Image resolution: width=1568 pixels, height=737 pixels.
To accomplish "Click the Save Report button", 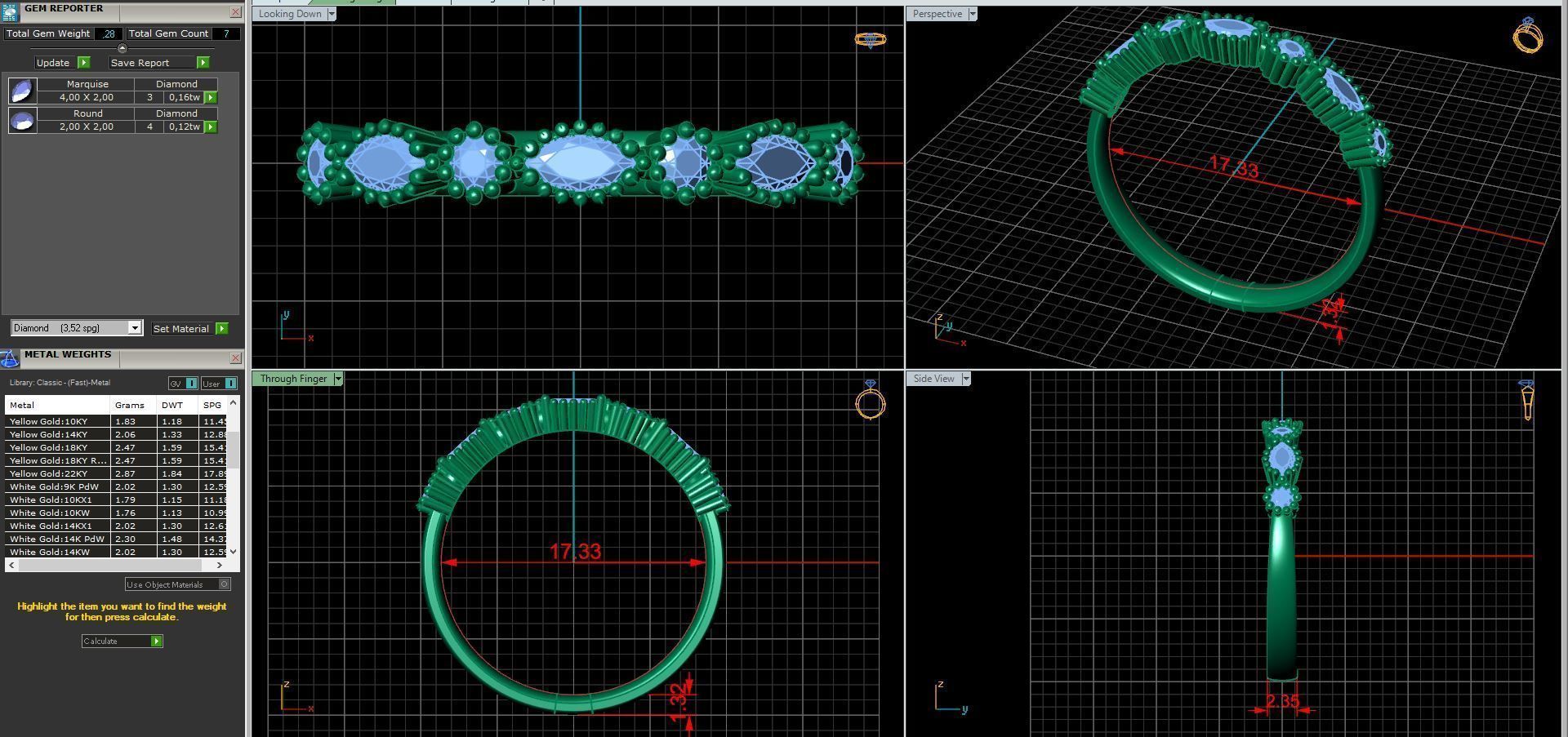I will pos(153,63).
